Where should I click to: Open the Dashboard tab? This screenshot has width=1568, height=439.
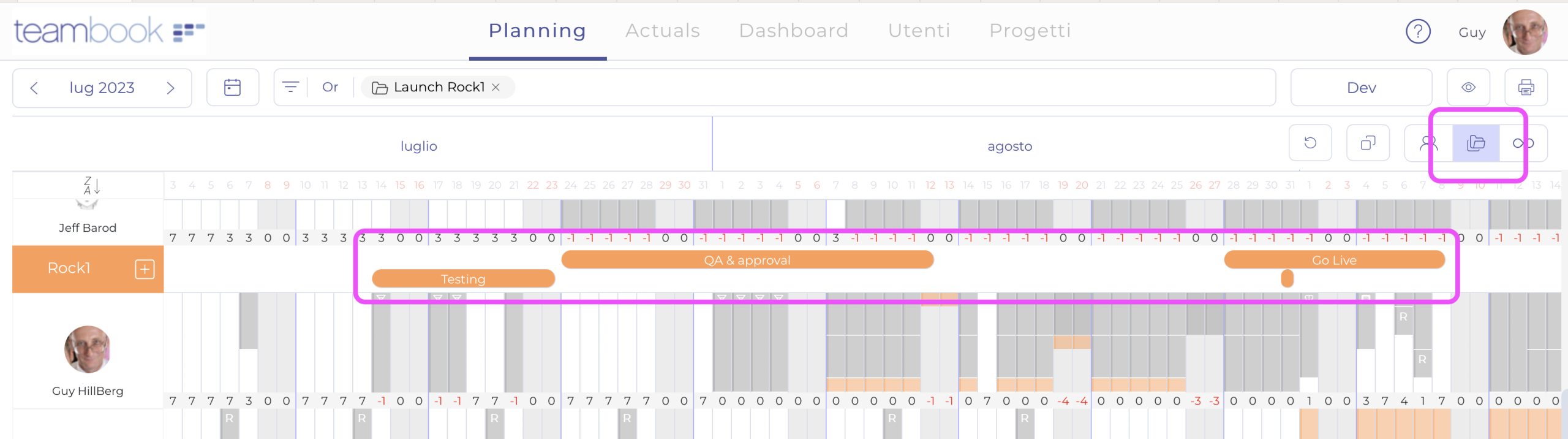793,31
